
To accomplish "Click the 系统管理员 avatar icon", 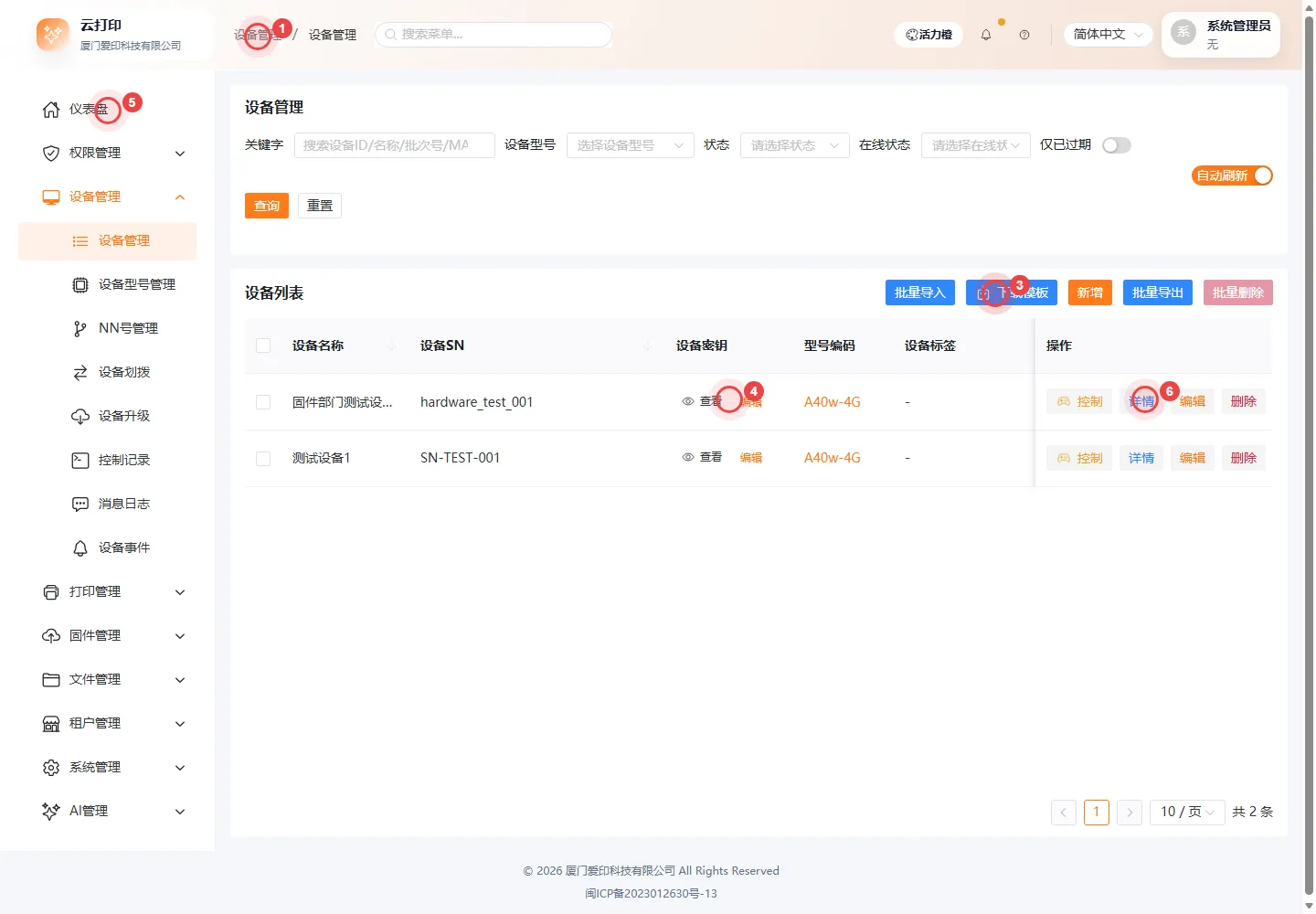I will click(1183, 33).
